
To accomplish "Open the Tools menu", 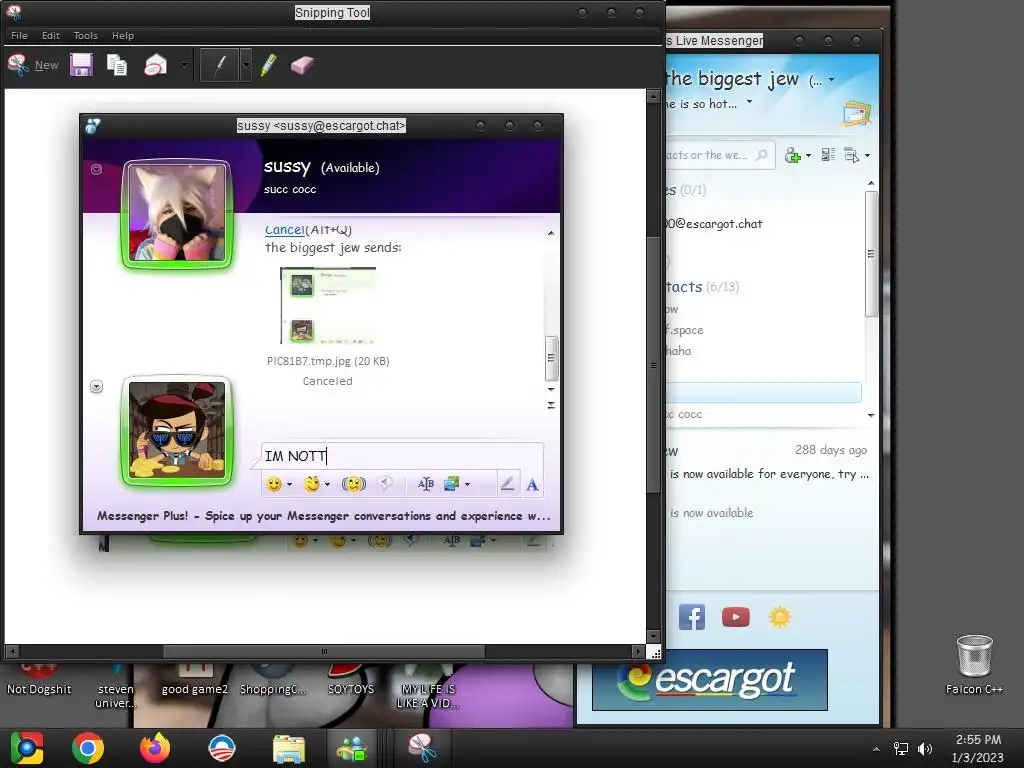I will (x=85, y=35).
